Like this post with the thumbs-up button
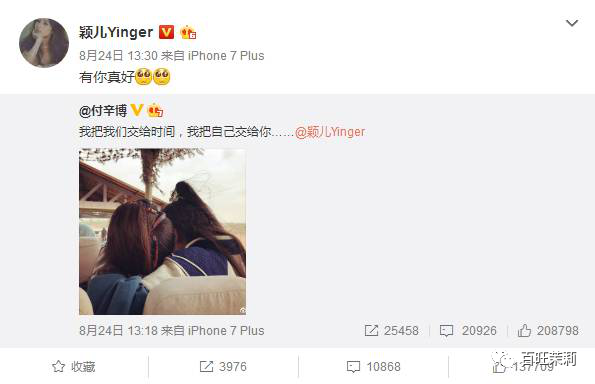This screenshot has width=595, height=384. [524, 367]
